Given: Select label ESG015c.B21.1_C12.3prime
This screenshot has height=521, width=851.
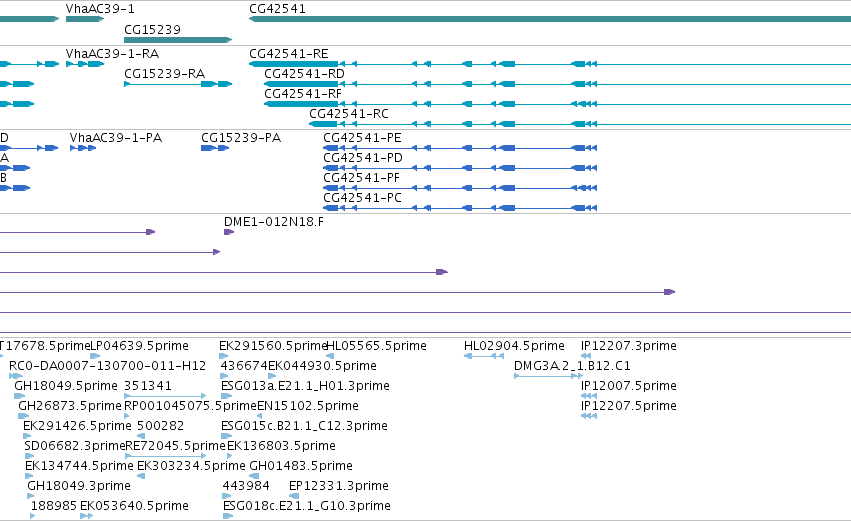Looking at the screenshot, I should tap(304, 427).
